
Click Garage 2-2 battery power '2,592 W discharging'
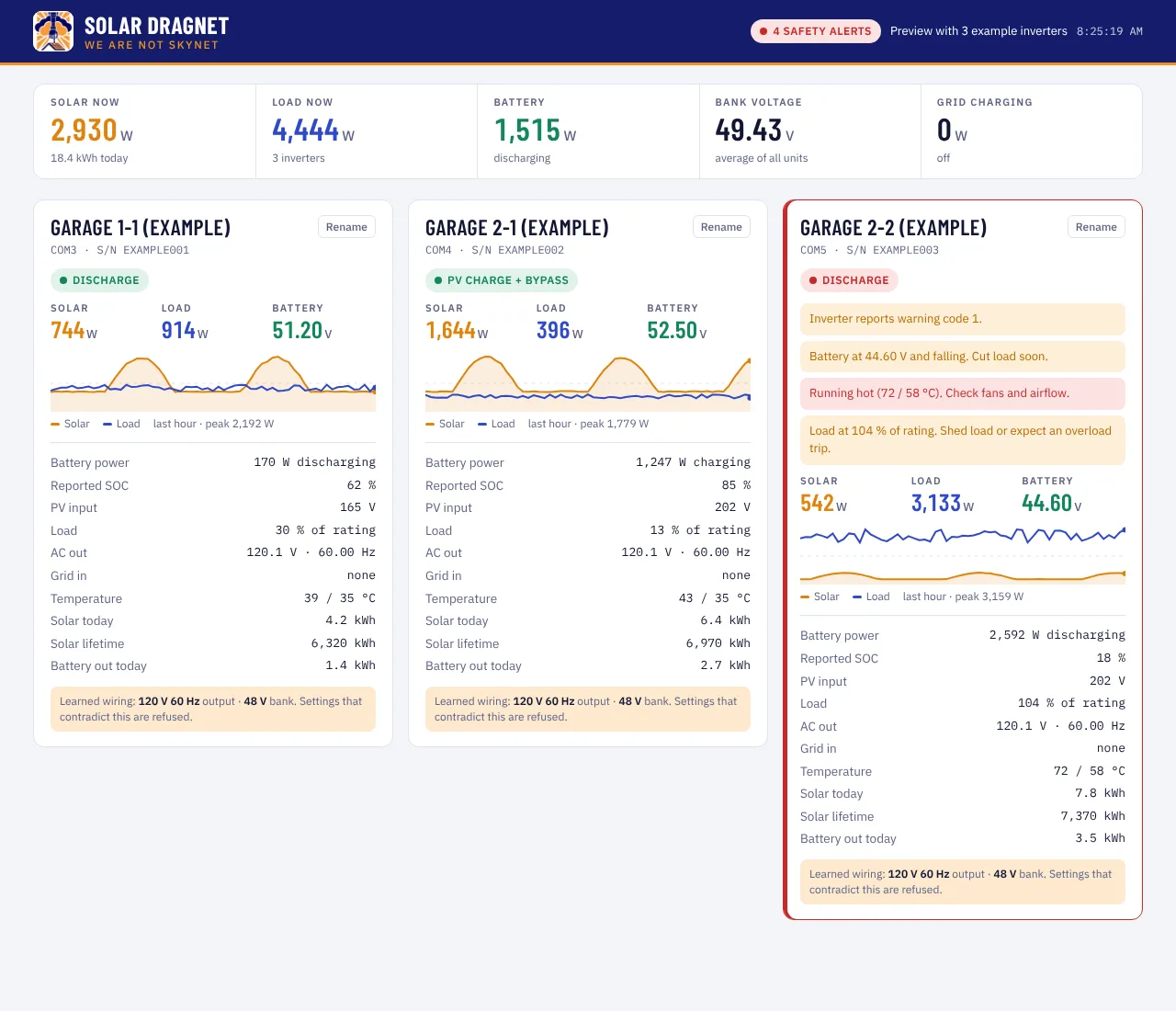point(1057,635)
